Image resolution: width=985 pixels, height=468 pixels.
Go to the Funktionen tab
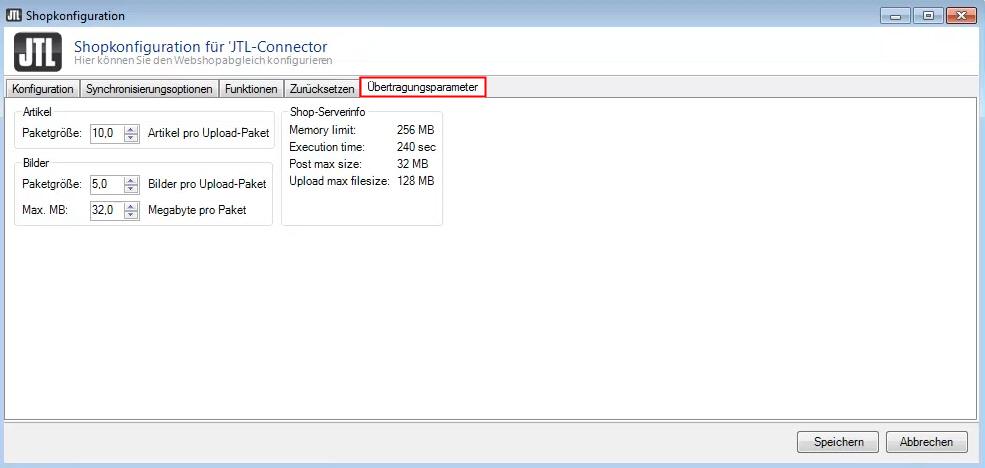click(x=251, y=88)
